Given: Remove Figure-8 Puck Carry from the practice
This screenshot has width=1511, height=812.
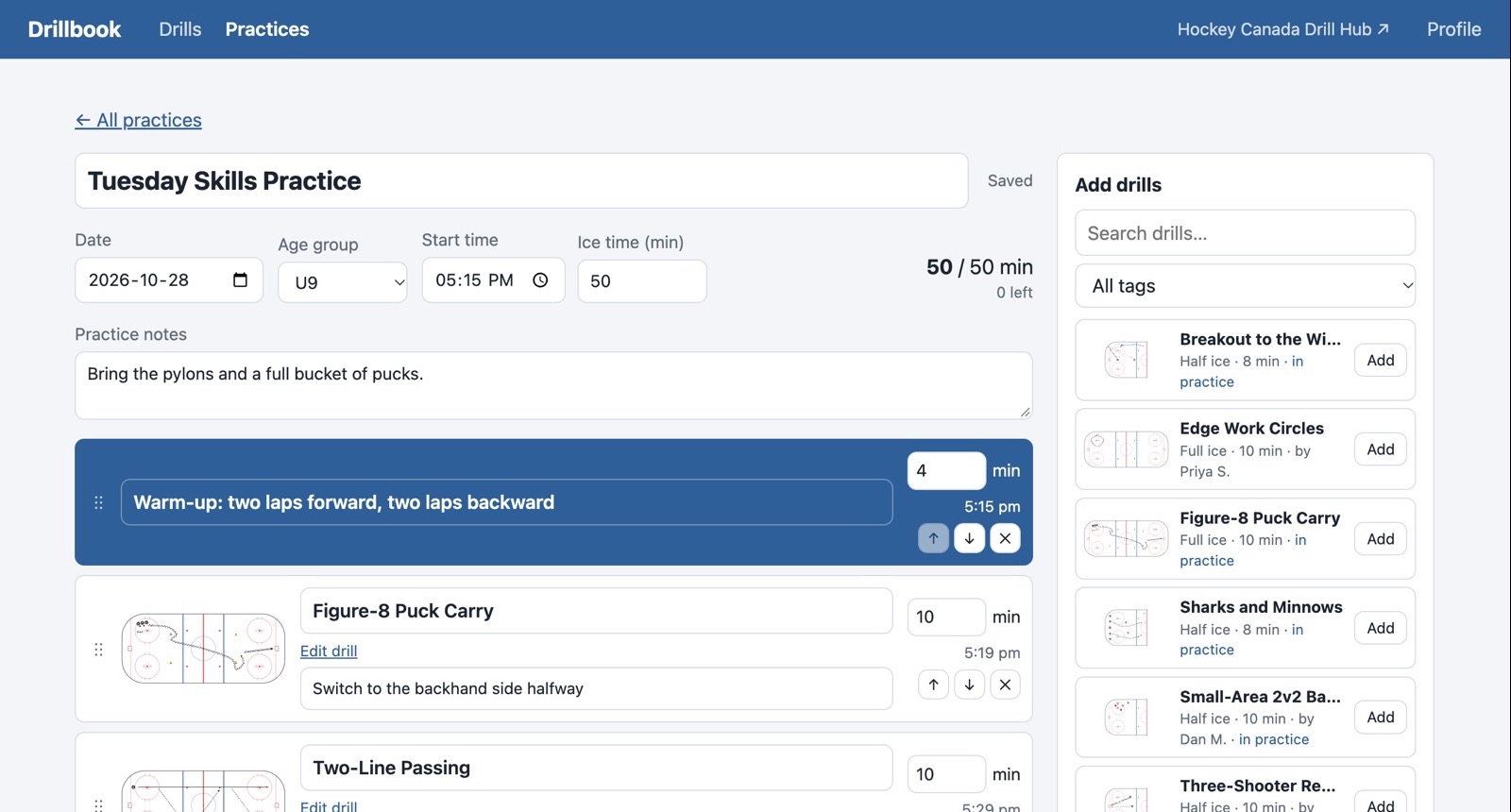Looking at the screenshot, I should click(x=1005, y=685).
